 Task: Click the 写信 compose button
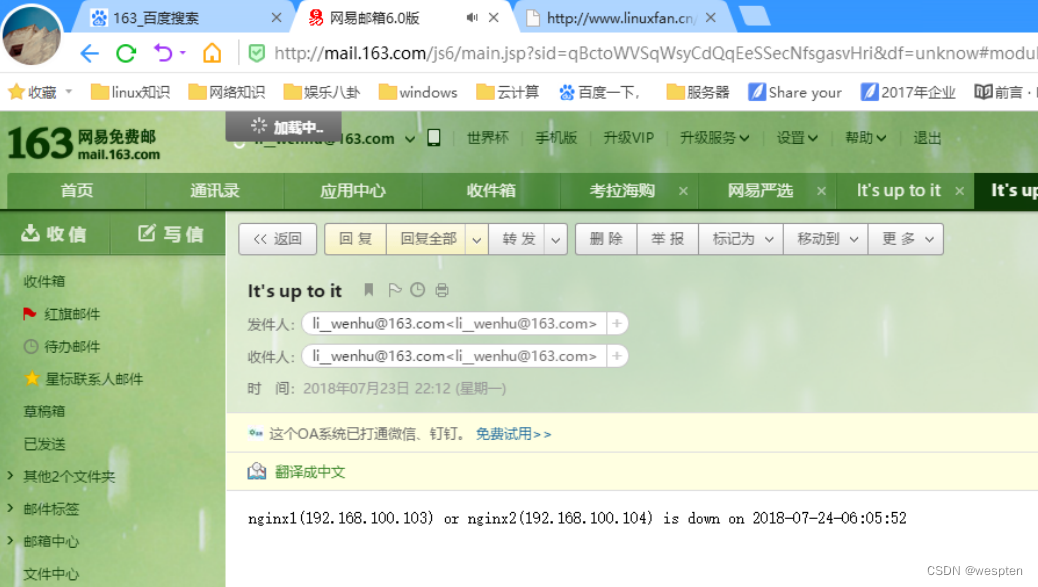click(170, 234)
